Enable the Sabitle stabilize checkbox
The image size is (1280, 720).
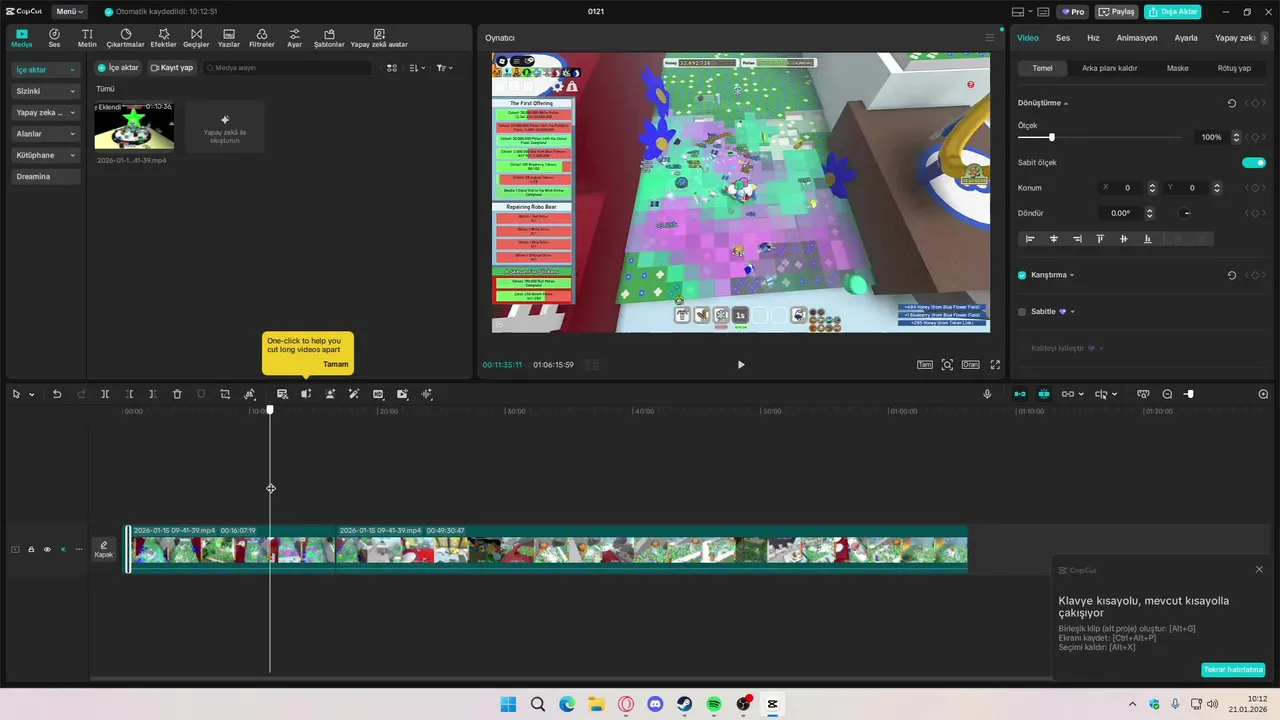(1022, 312)
